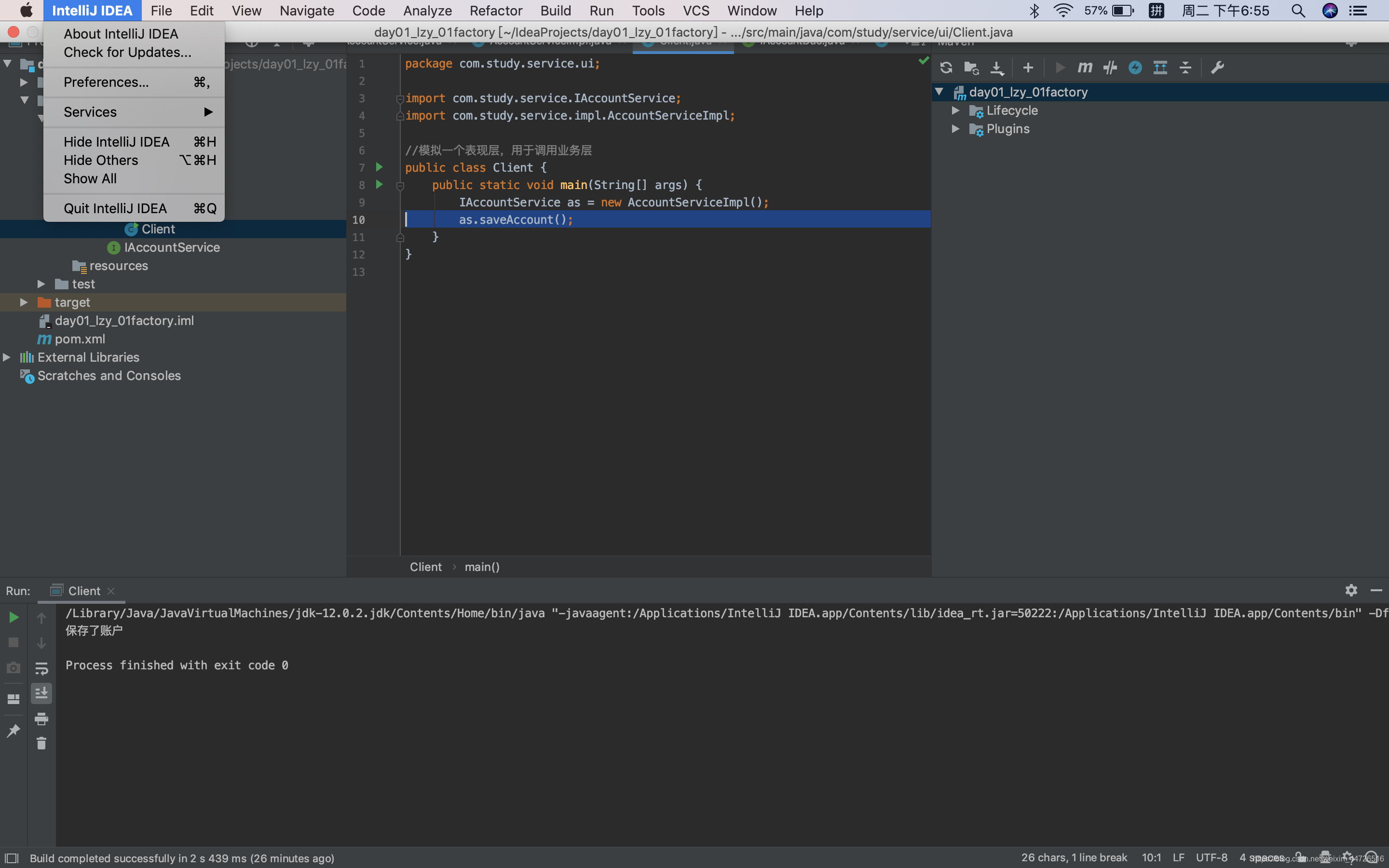
Task: Expand the target folder
Action: [24, 302]
